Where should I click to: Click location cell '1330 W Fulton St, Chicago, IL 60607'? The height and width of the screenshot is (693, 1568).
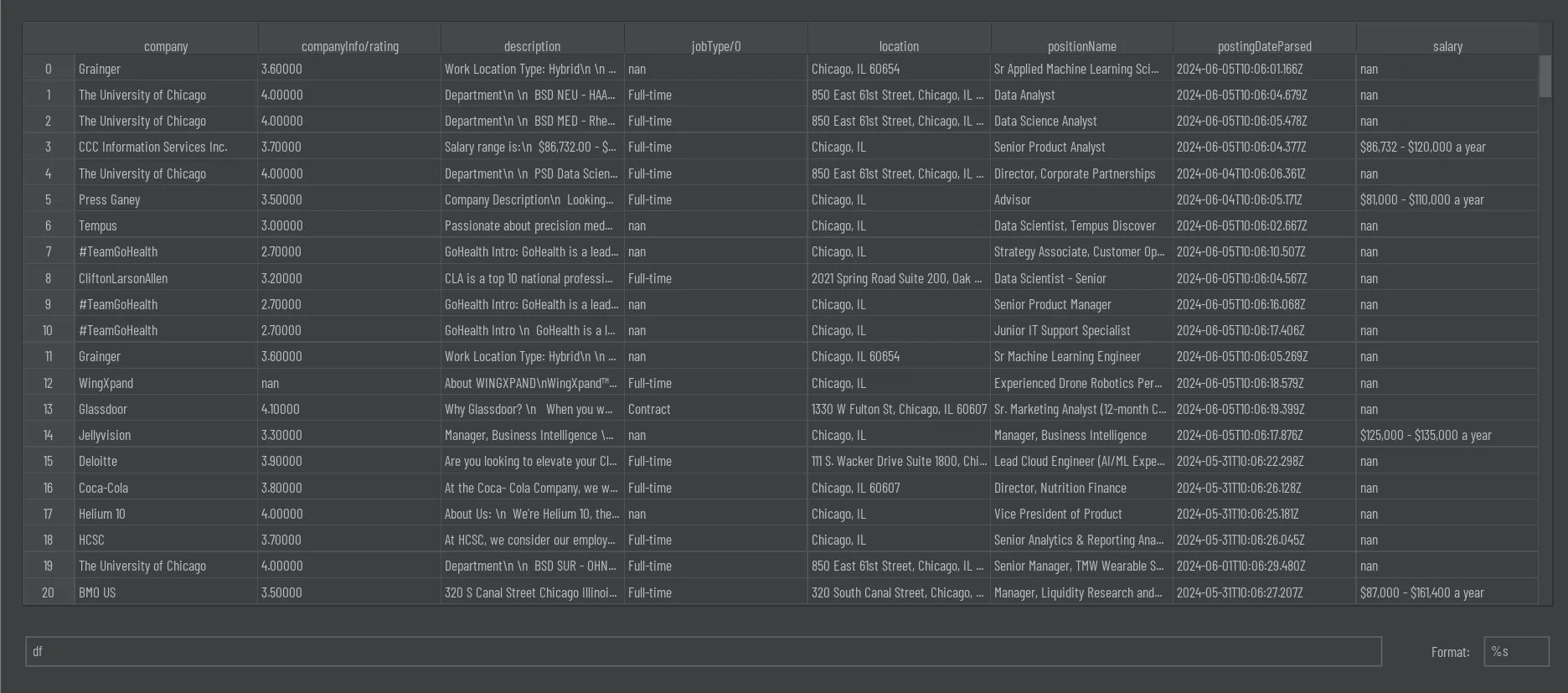point(899,409)
